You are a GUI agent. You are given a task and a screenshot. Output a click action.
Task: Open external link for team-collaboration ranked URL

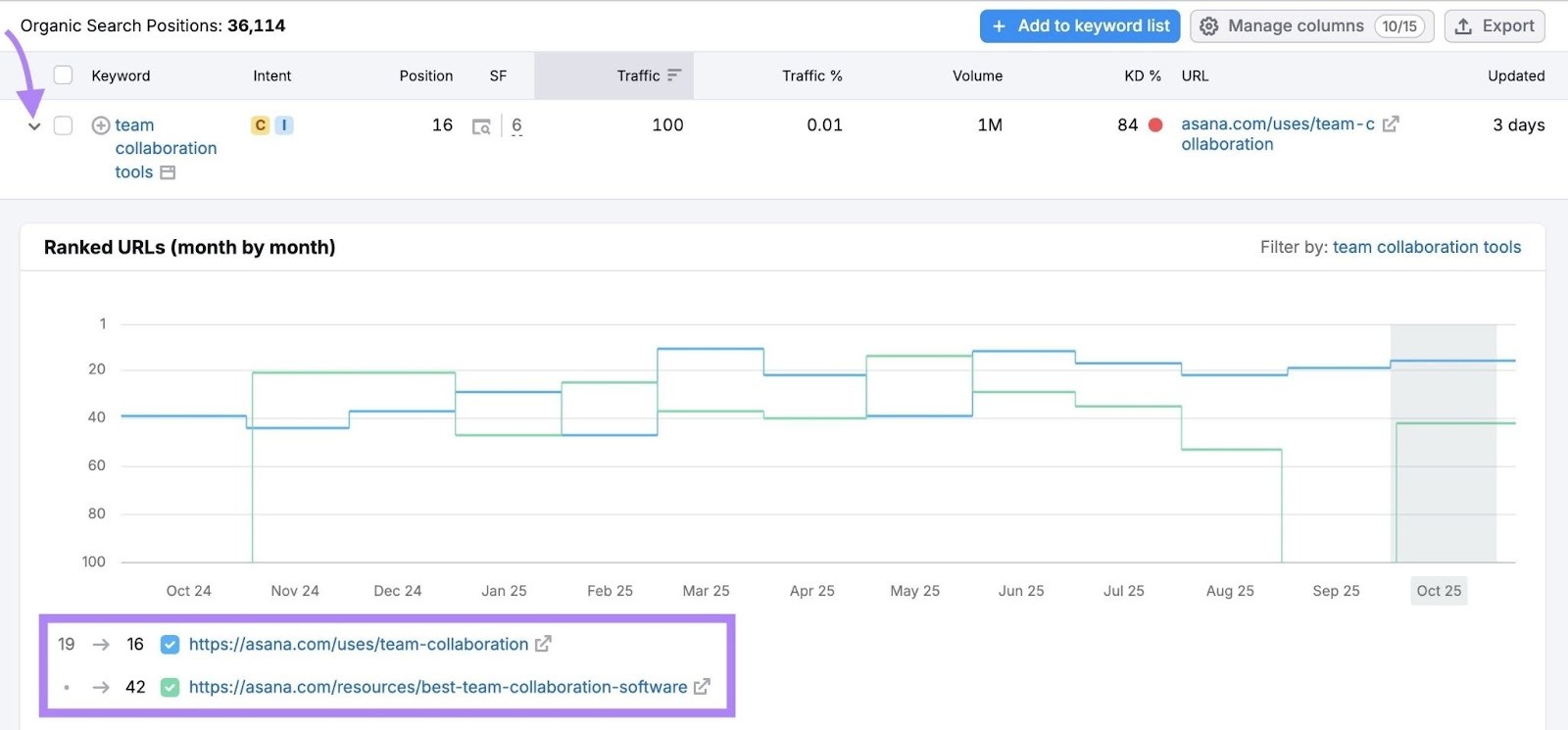pyautogui.click(x=543, y=644)
